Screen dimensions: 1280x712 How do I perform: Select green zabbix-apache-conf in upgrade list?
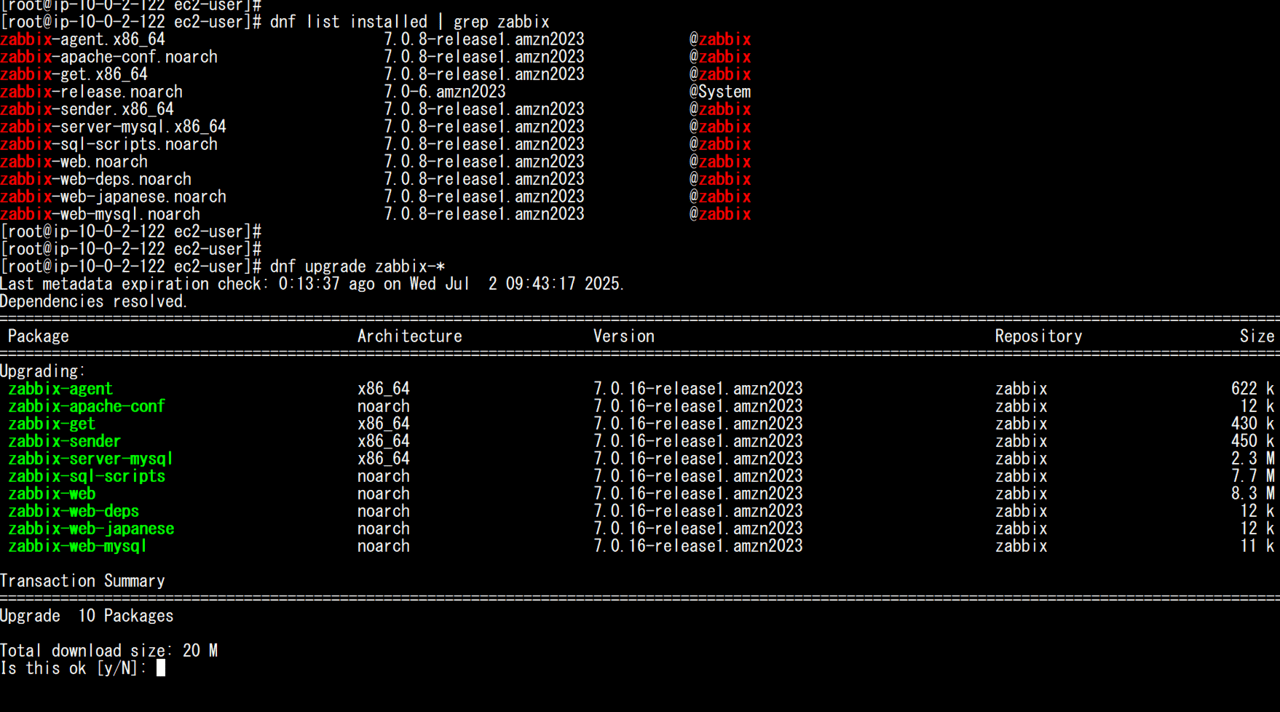[x=87, y=406]
